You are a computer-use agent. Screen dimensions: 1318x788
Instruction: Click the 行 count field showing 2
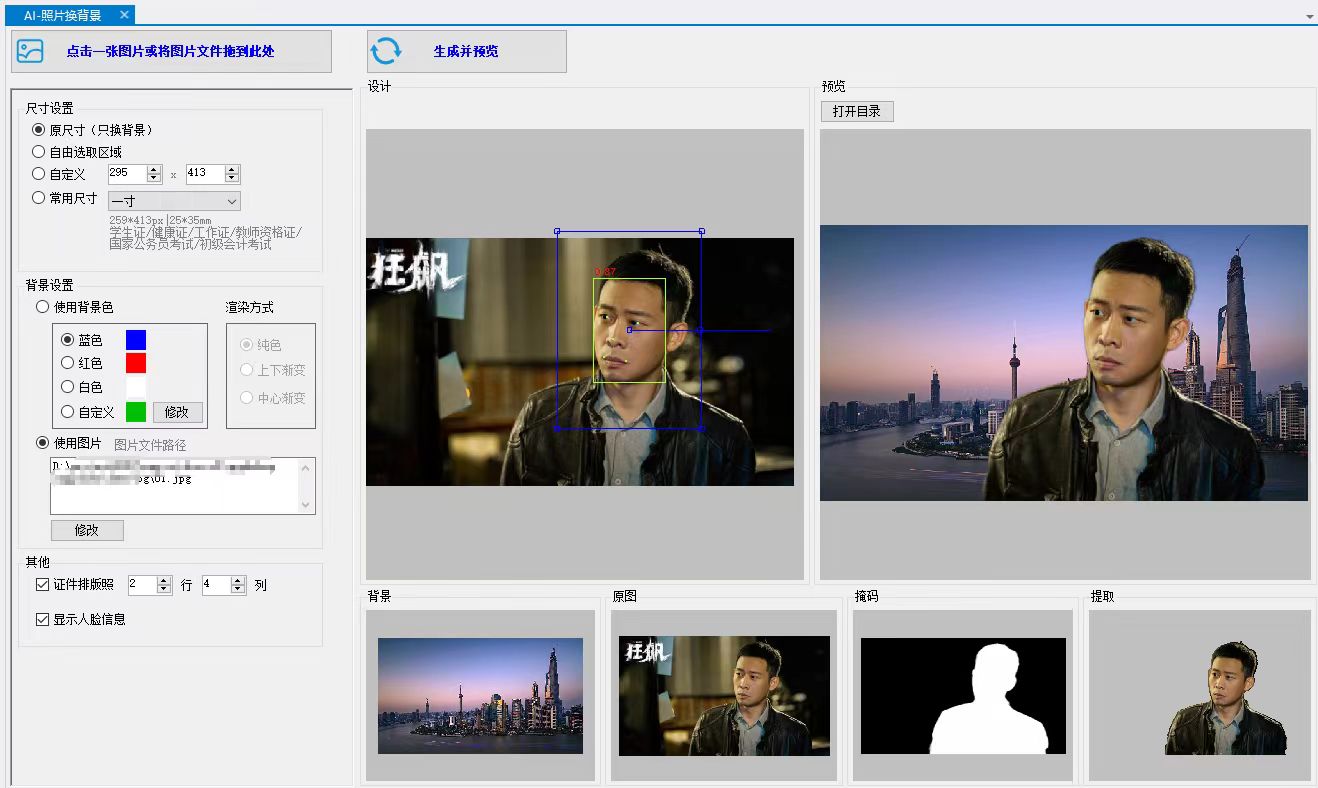[x=142, y=585]
